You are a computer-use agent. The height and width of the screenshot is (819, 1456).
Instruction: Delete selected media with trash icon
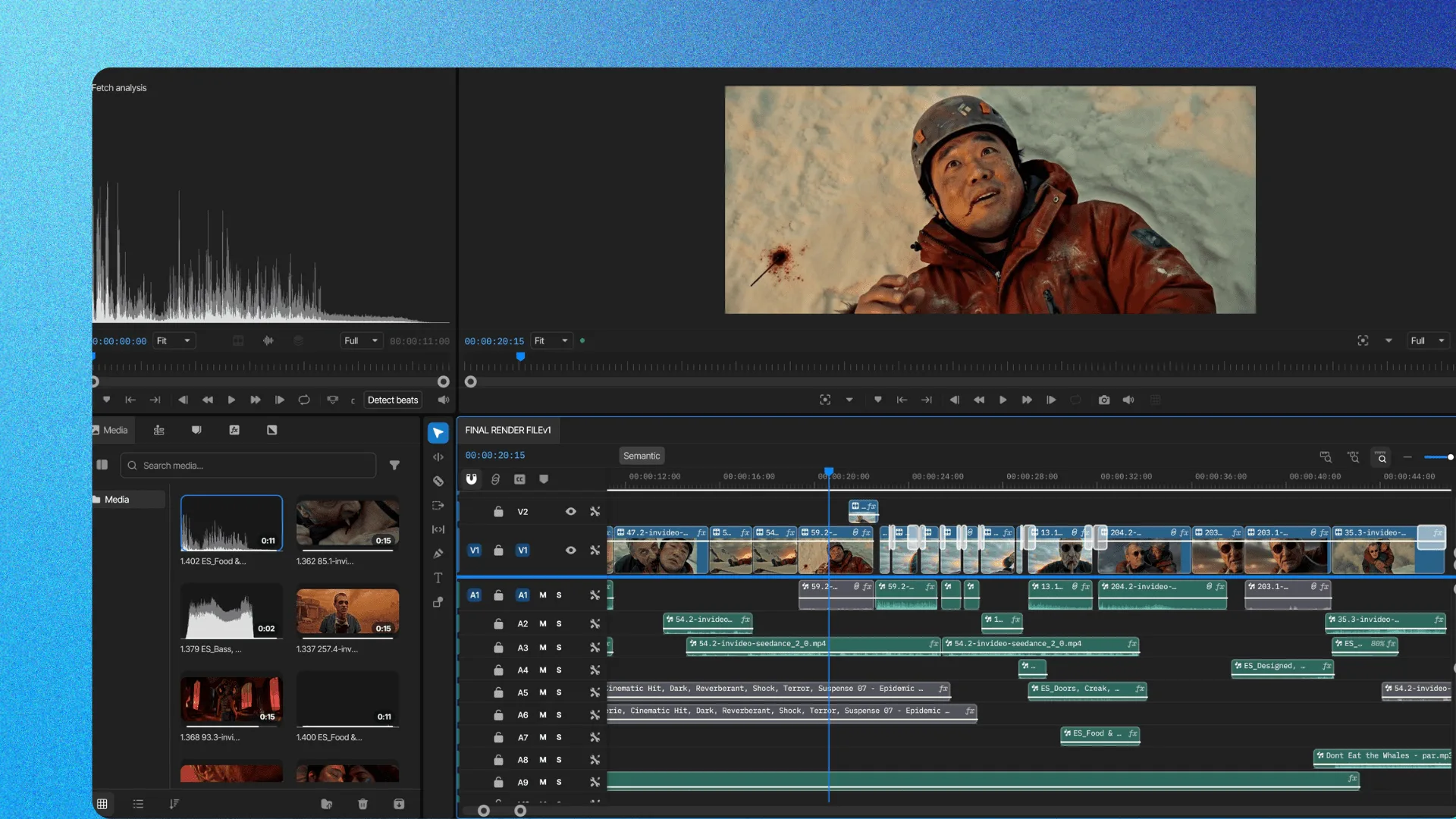click(x=362, y=804)
